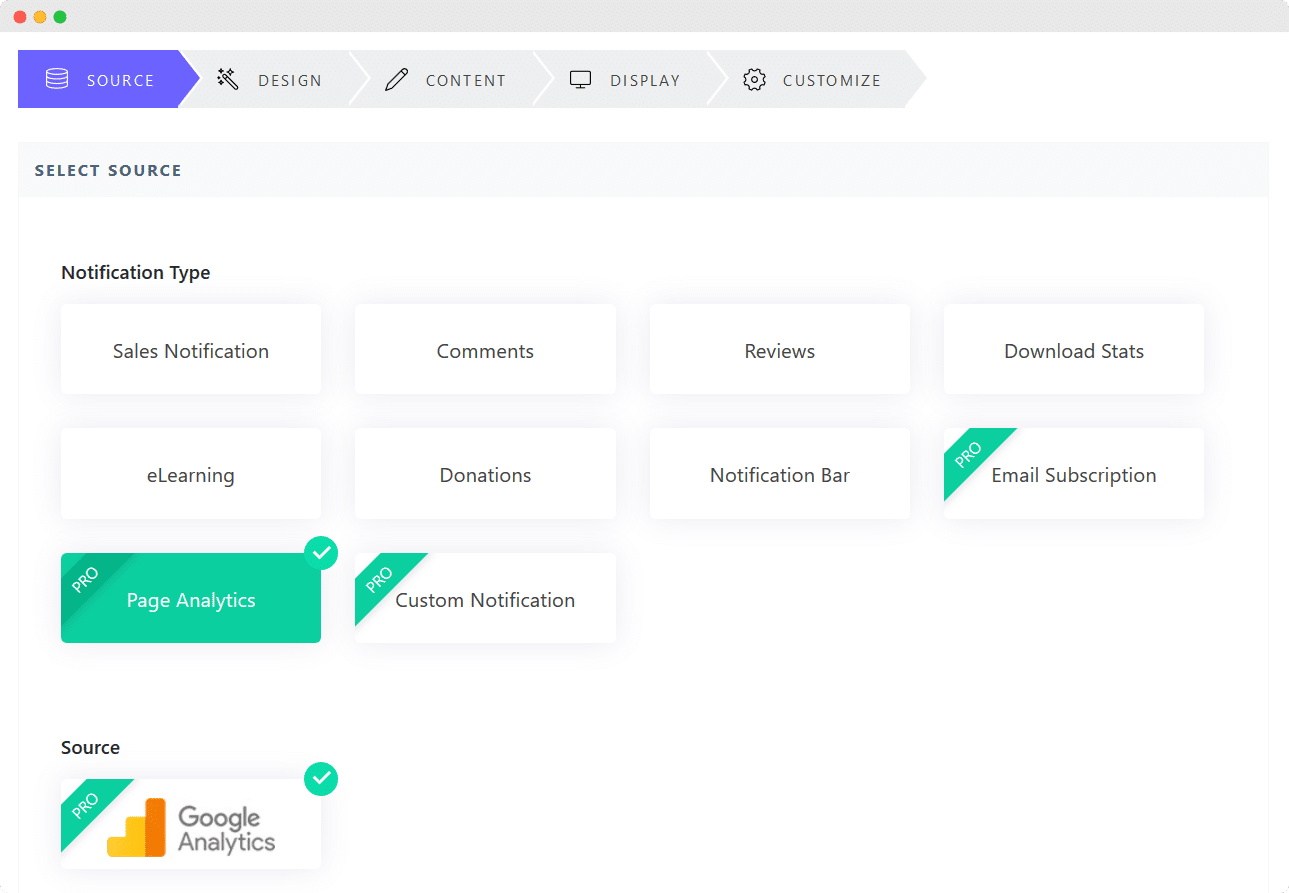1289x893 pixels.
Task: Minimize window with yellow button
Action: click(40, 17)
